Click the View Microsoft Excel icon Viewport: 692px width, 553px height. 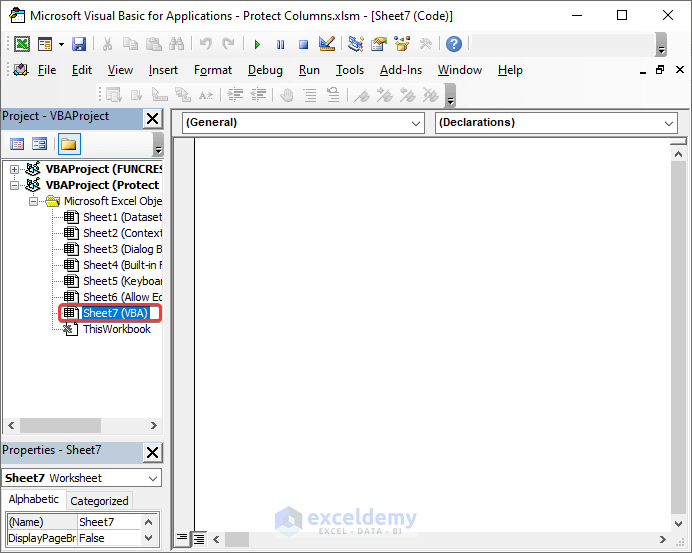coord(22,44)
